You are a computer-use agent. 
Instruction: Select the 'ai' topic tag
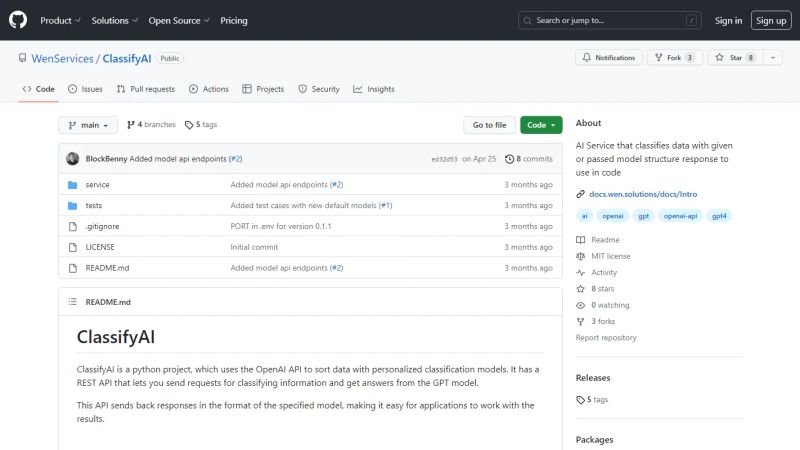(x=585, y=216)
